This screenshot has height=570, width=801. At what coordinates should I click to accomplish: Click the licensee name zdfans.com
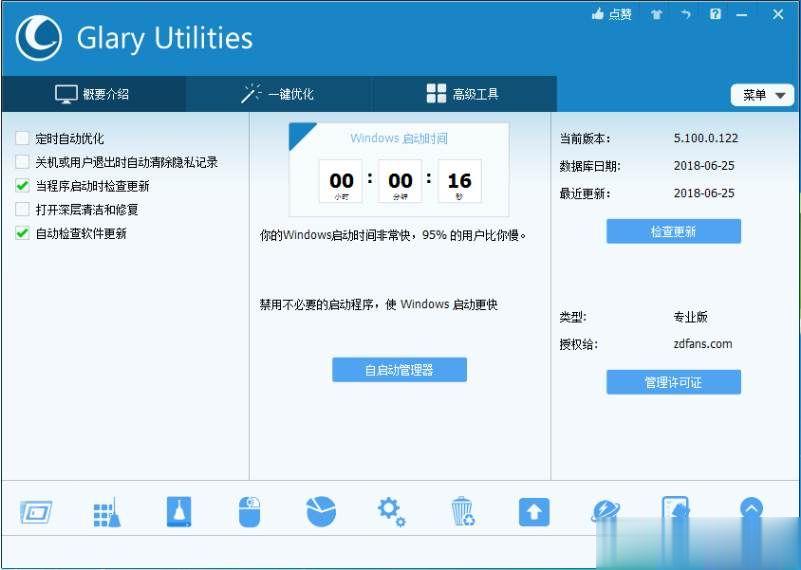point(702,344)
